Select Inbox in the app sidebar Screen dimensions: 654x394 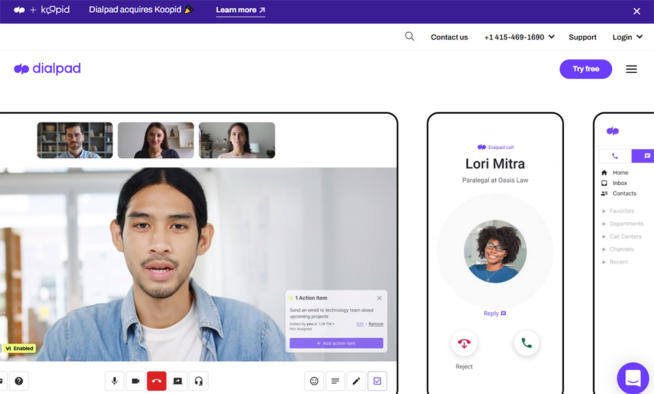pos(614,183)
